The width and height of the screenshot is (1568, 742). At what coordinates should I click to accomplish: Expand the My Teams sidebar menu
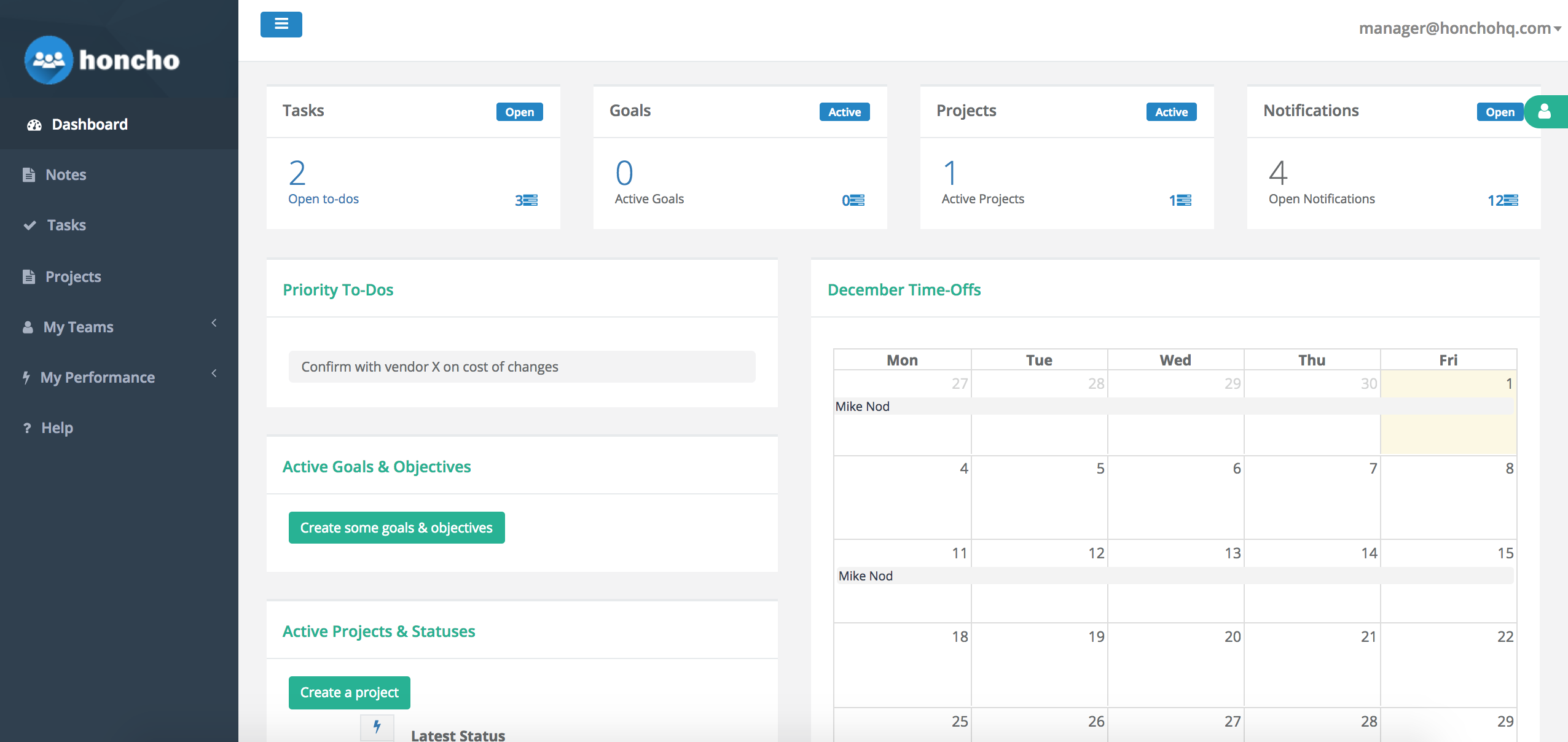tap(79, 327)
